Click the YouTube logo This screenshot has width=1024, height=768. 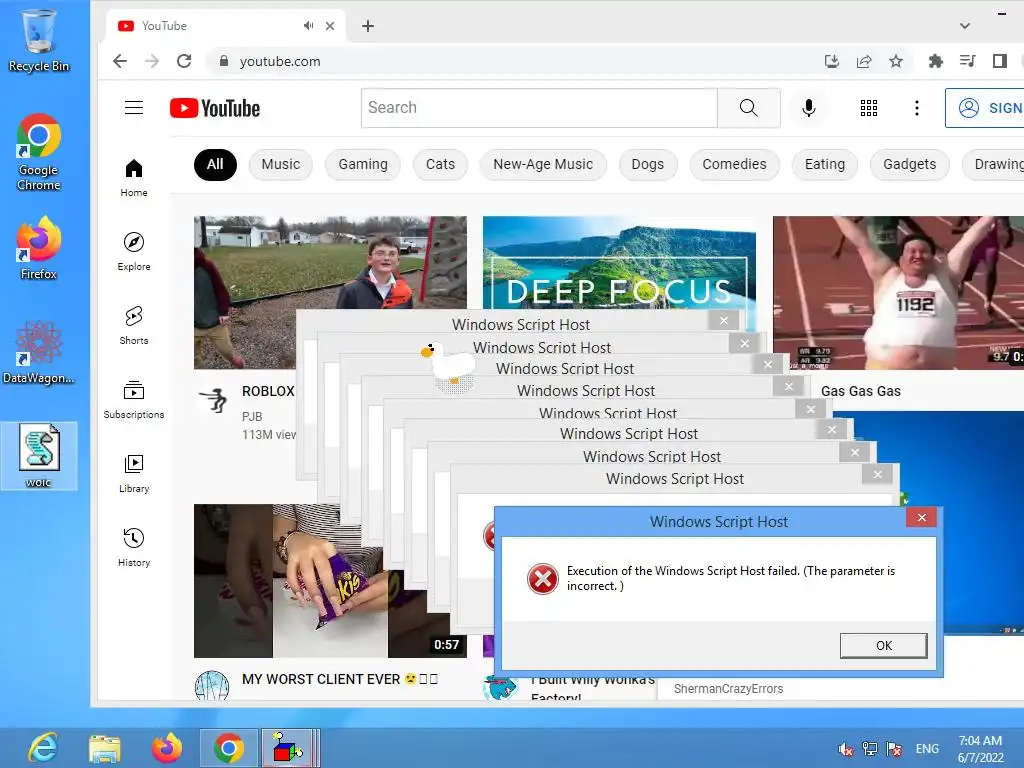215,108
